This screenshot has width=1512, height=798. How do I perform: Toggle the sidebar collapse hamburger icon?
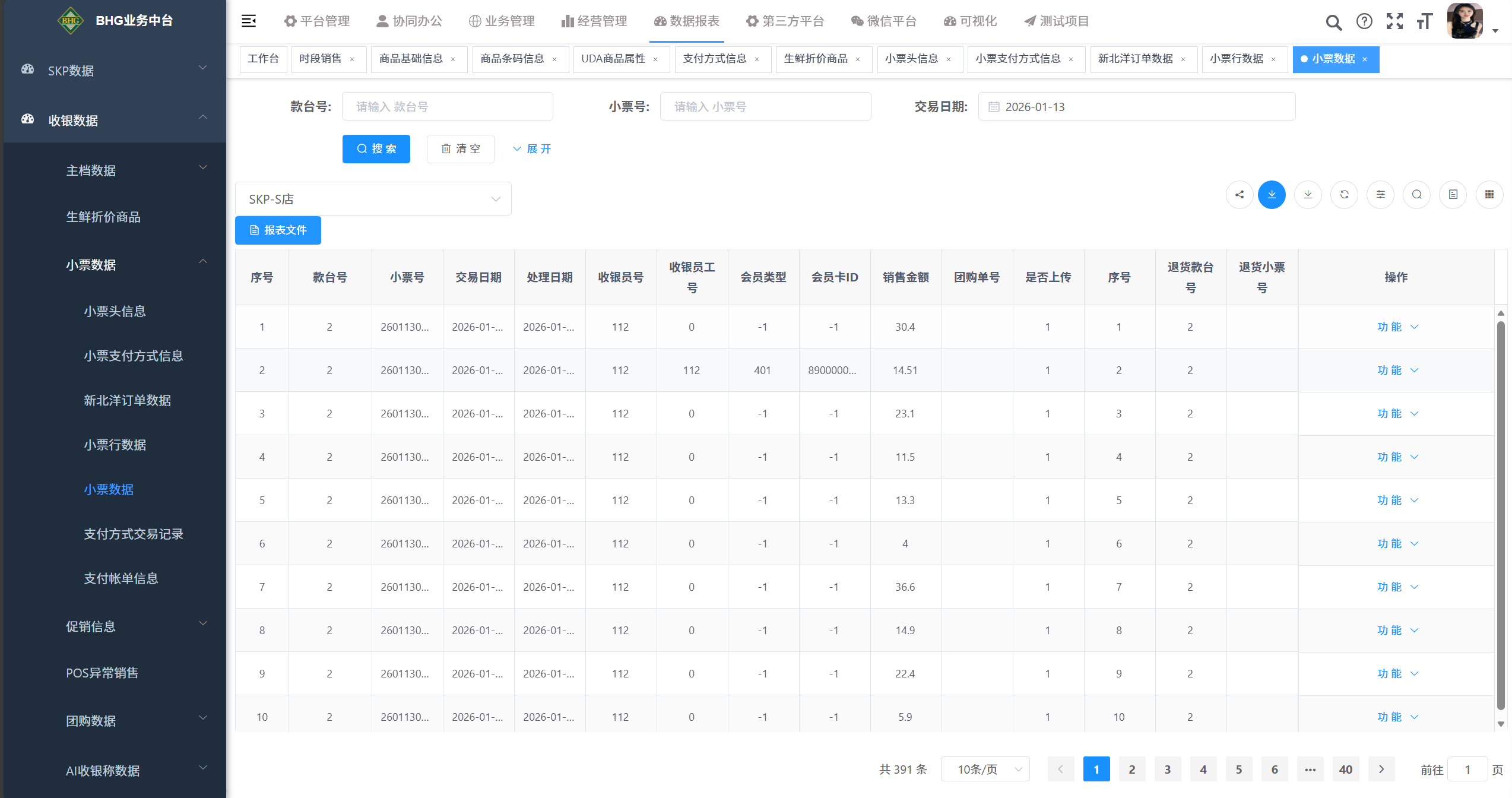[249, 21]
